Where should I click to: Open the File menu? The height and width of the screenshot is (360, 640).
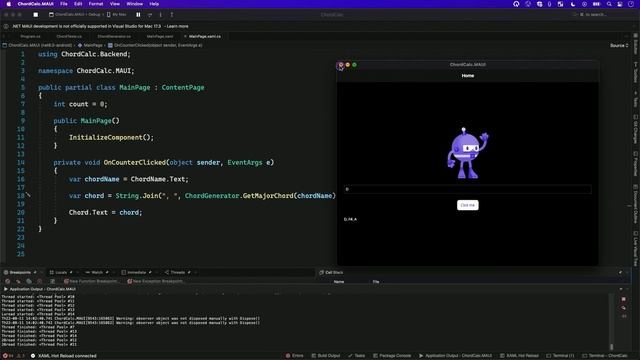[x=64, y=4]
